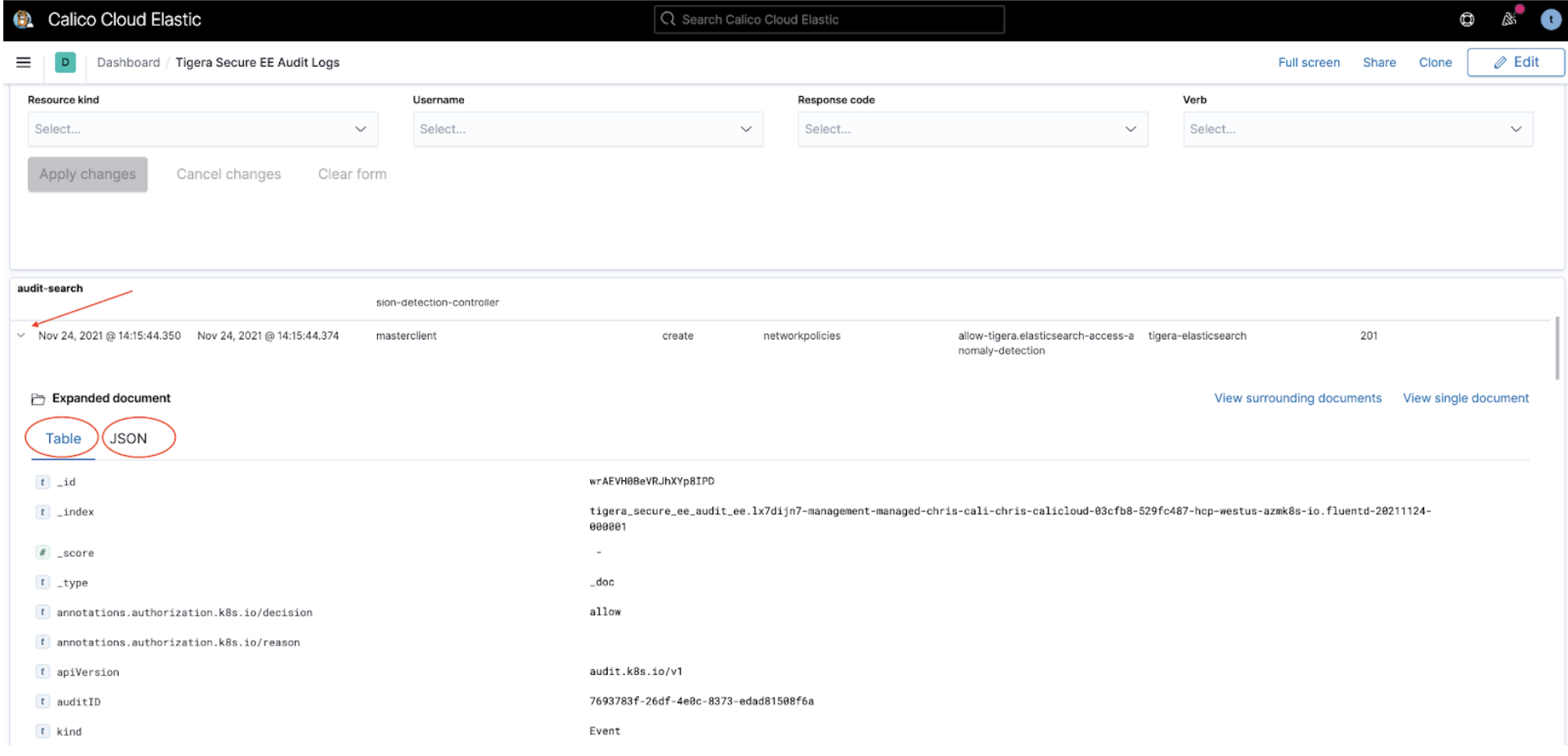Open help via the life preserver icon
1568x756 pixels.
pos(1468,18)
